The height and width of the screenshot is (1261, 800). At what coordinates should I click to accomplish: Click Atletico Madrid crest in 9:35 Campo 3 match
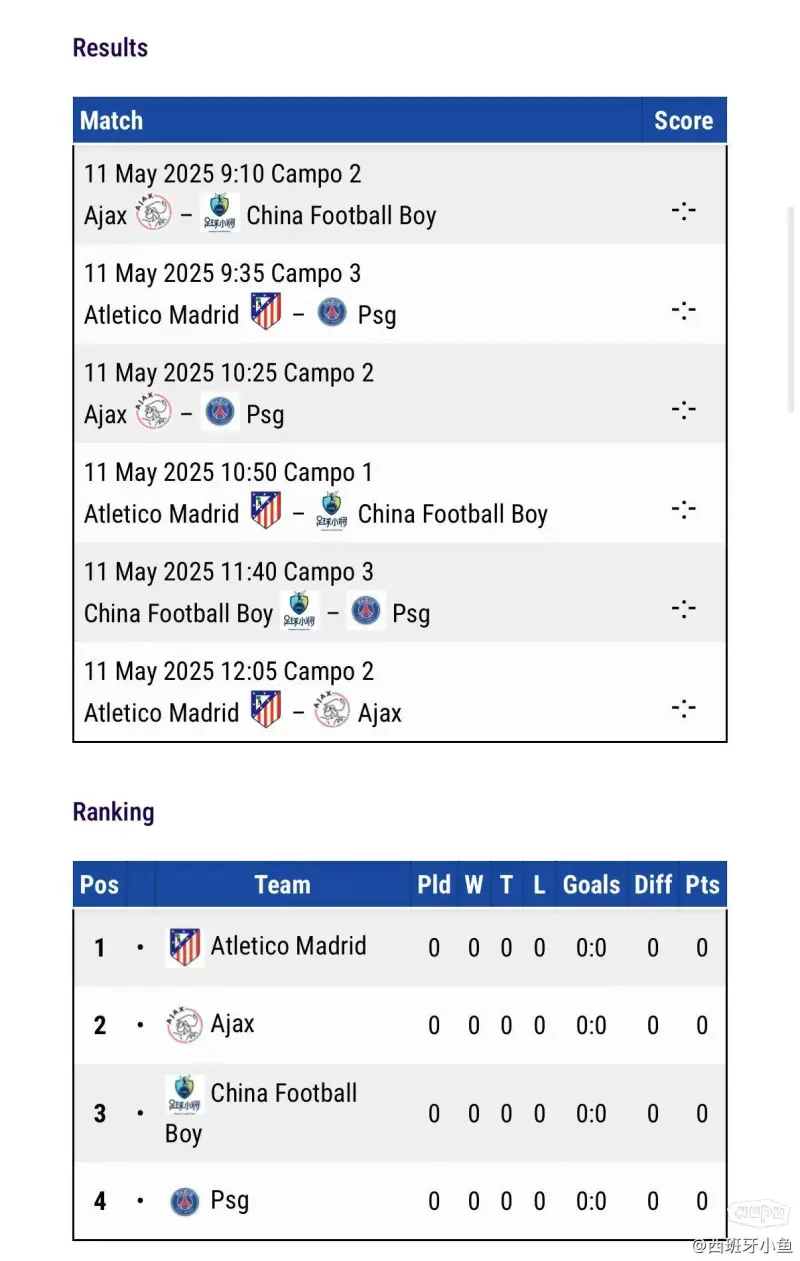[265, 312]
